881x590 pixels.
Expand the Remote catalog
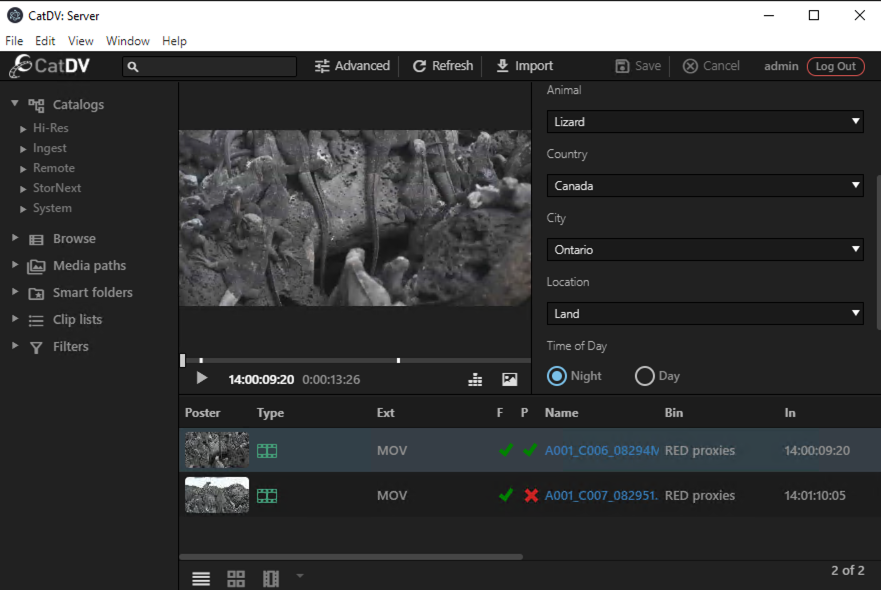[23, 169]
